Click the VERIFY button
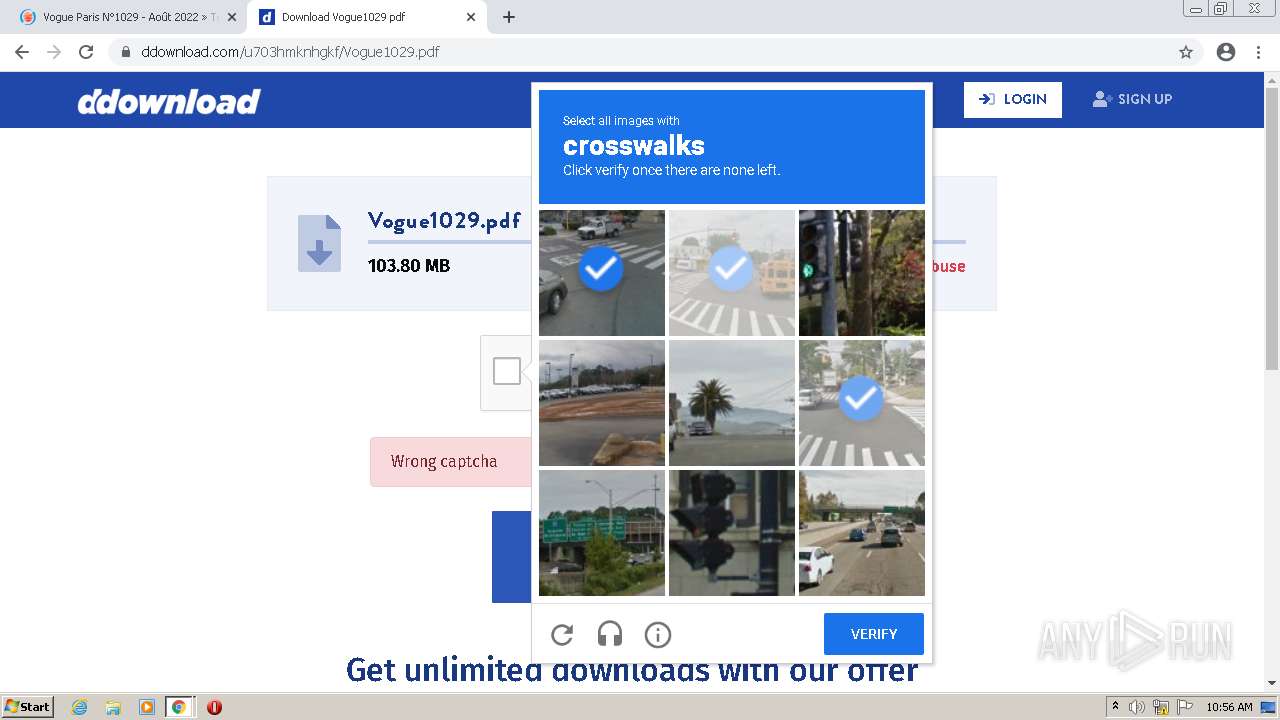 click(x=874, y=634)
